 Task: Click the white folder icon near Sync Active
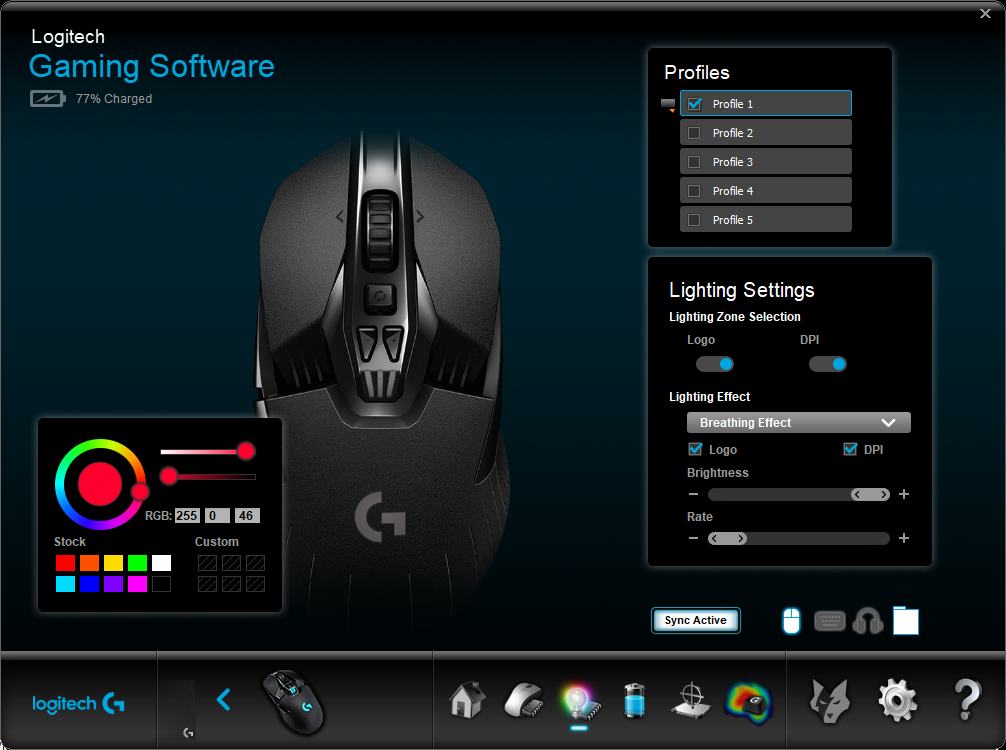click(x=906, y=620)
